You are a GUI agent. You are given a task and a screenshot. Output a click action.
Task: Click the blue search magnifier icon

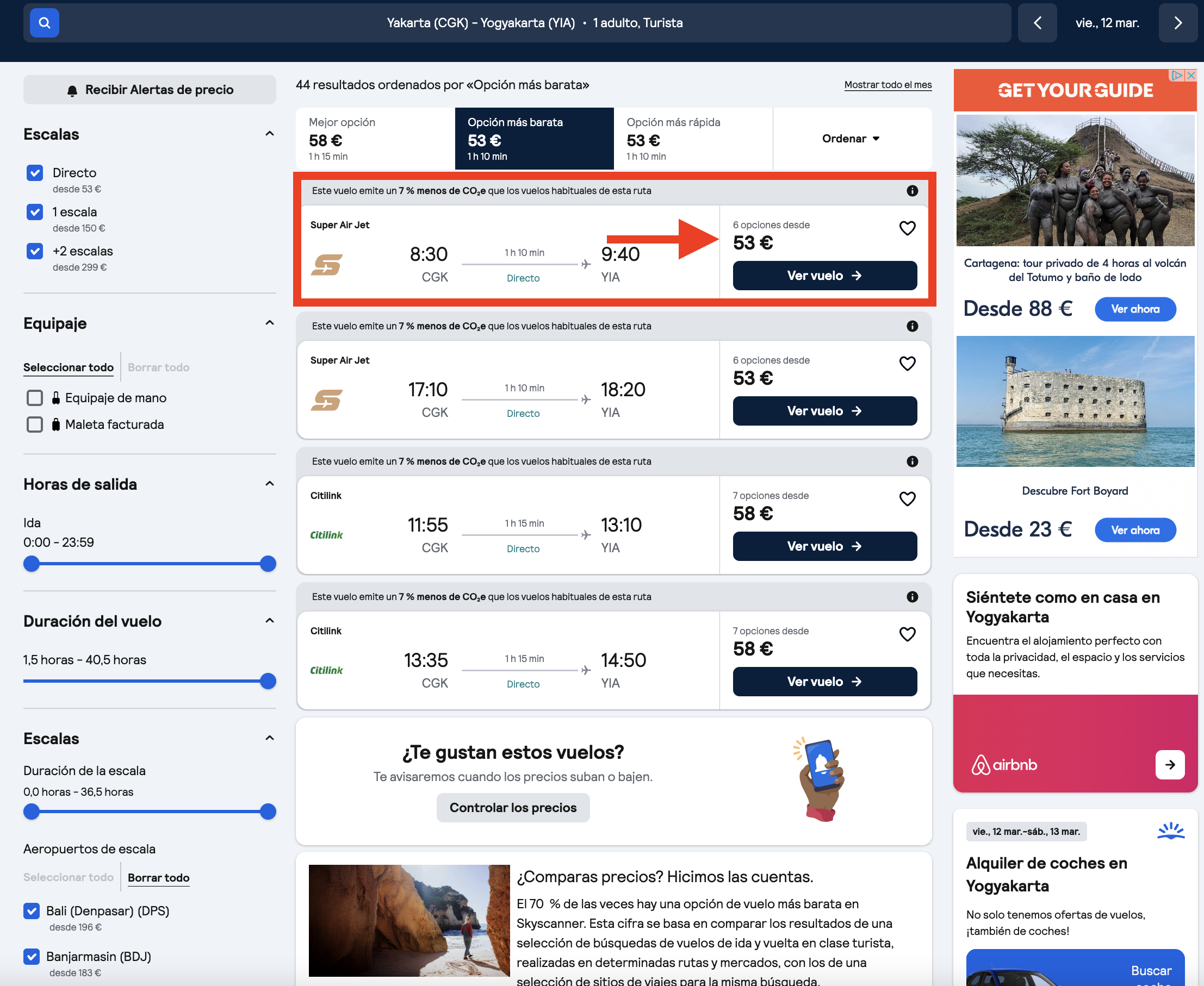pos(44,23)
